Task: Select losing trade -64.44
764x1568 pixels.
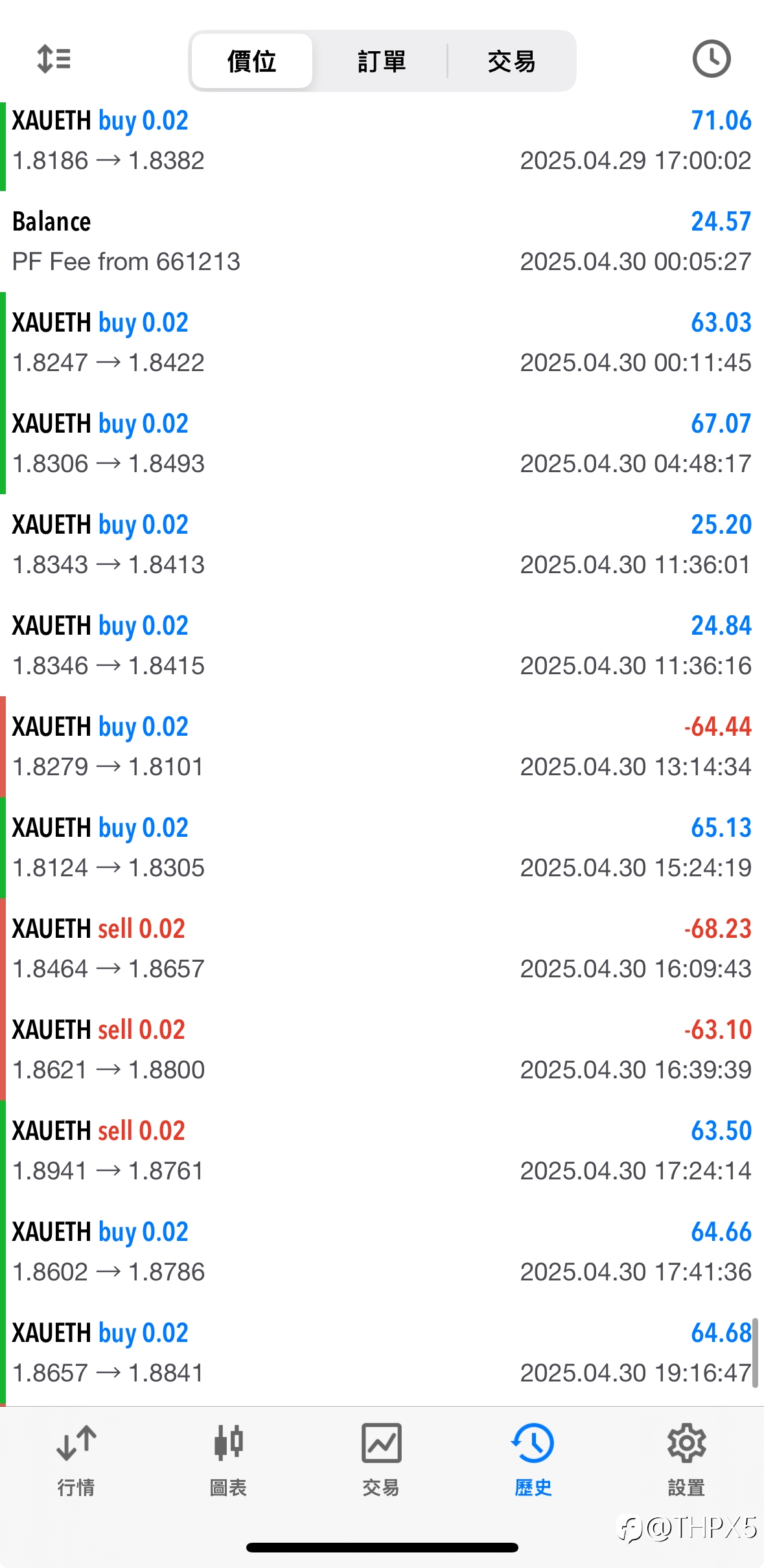Action: click(382, 747)
